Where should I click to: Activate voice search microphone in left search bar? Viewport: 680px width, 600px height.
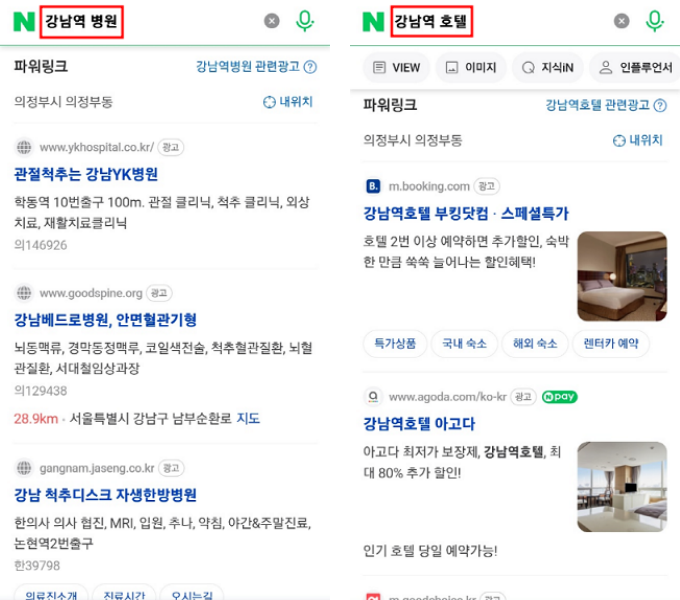click(305, 21)
